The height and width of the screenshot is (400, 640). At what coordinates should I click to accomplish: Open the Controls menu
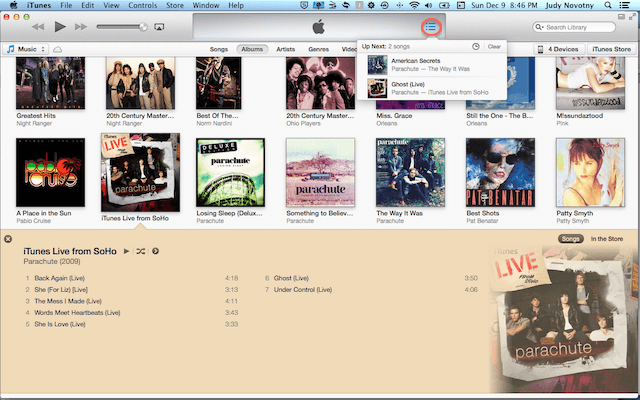pos(142,5)
